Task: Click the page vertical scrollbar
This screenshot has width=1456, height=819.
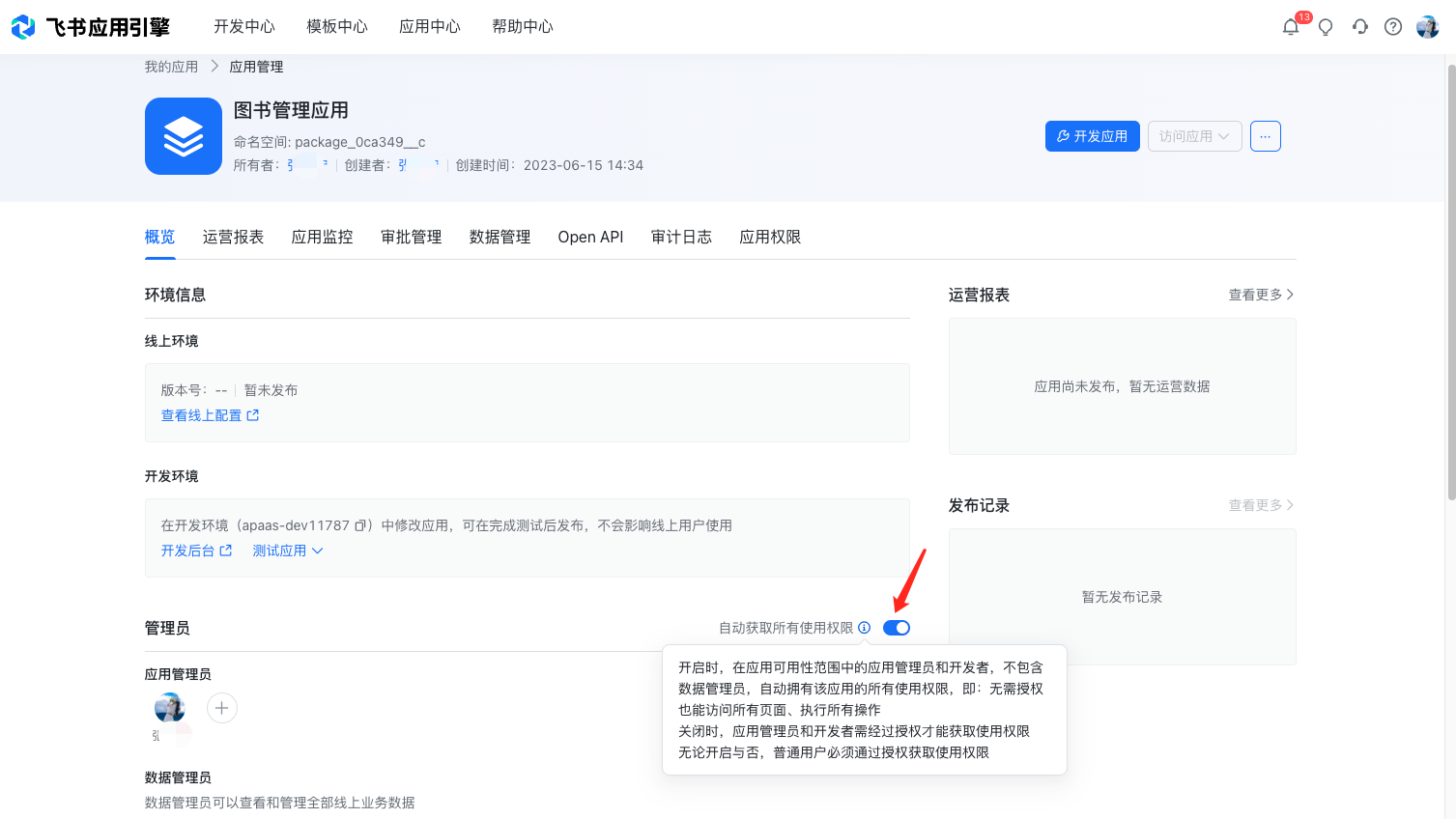Action: 1450,280
